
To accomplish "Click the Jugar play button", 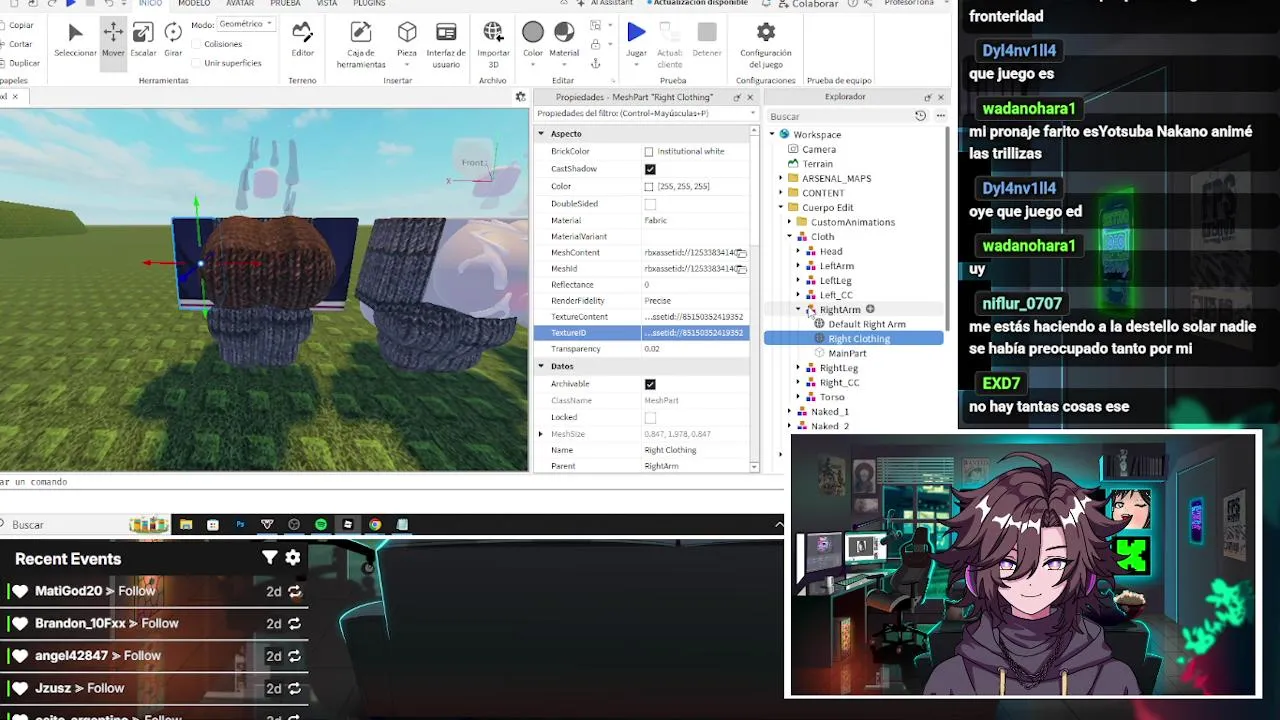I will click(636, 40).
